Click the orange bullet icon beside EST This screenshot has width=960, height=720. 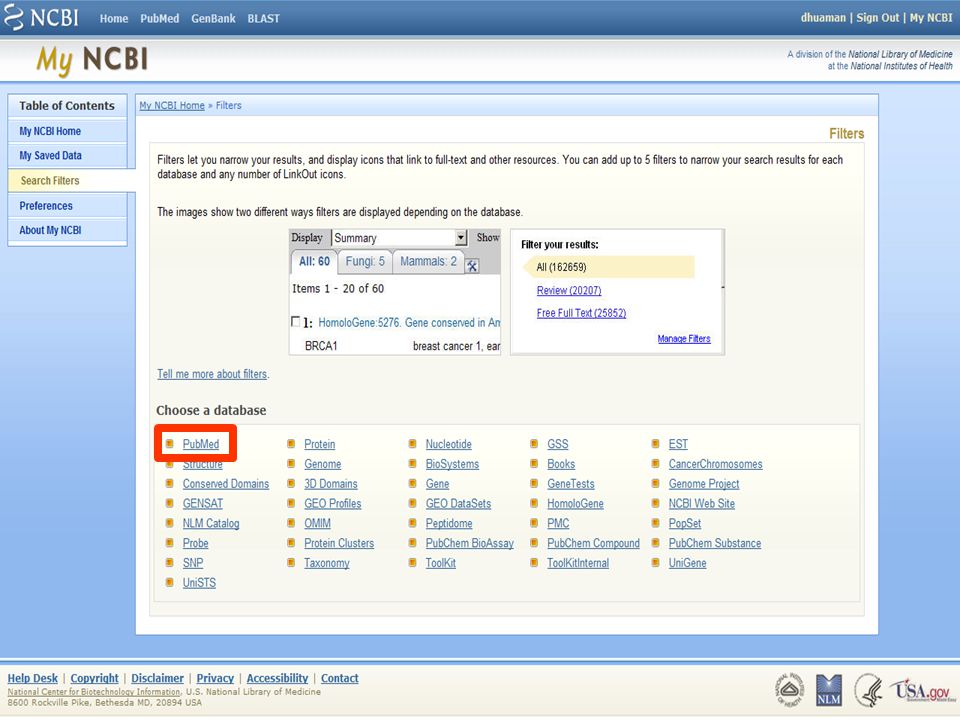point(656,444)
